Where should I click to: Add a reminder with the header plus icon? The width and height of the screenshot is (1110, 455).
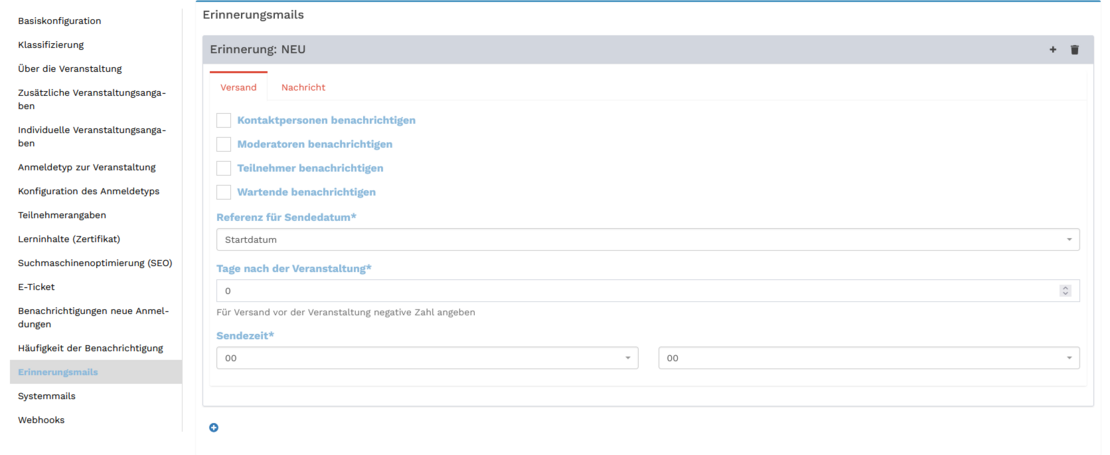pos(1053,50)
